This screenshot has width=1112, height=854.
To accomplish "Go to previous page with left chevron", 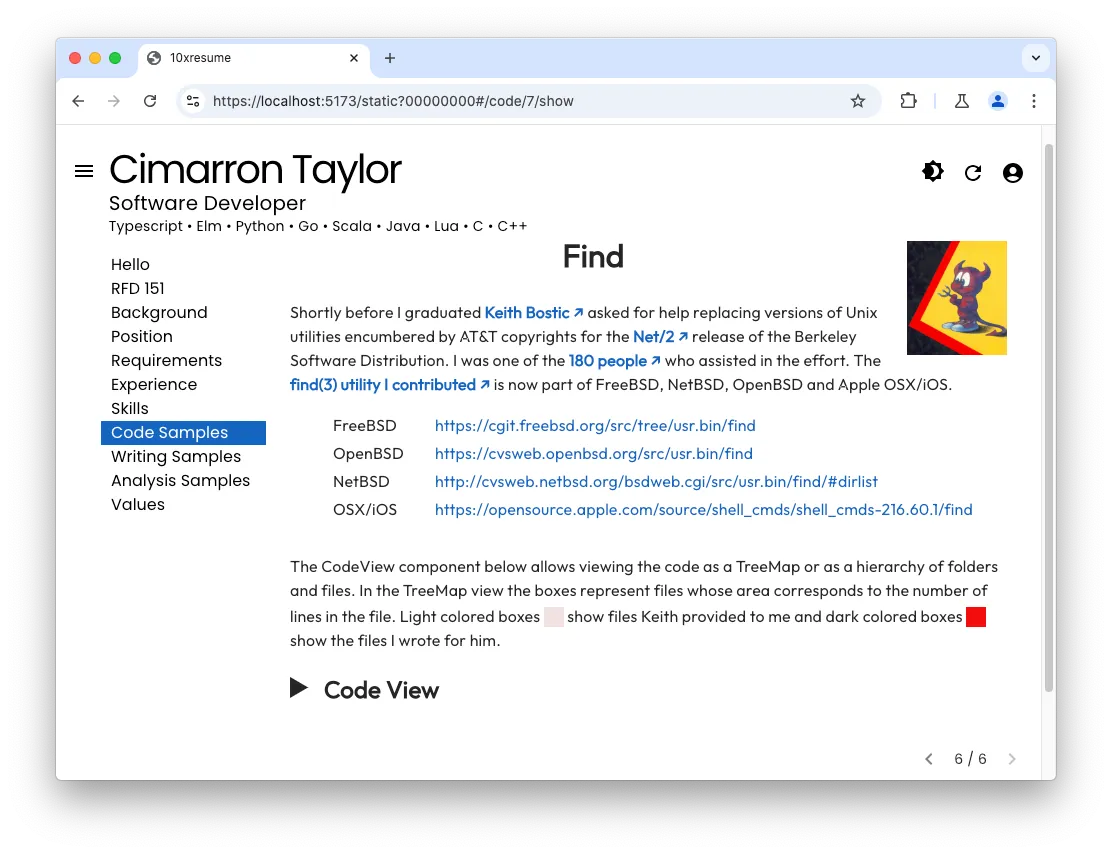I will (929, 759).
